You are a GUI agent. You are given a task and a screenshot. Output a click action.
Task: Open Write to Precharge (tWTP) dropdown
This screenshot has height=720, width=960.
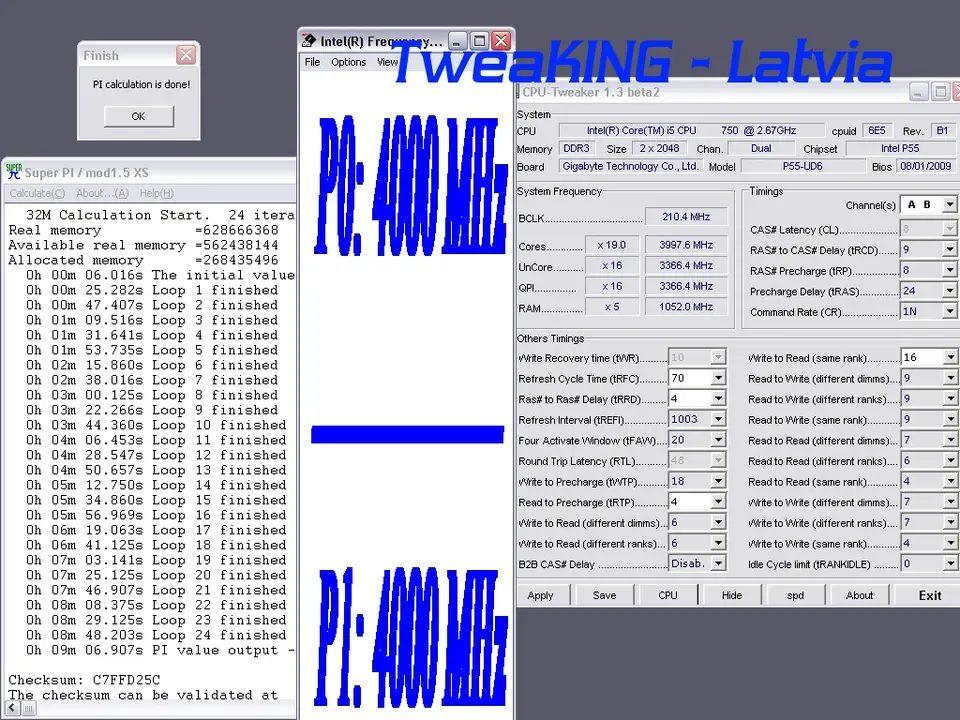tap(718, 481)
